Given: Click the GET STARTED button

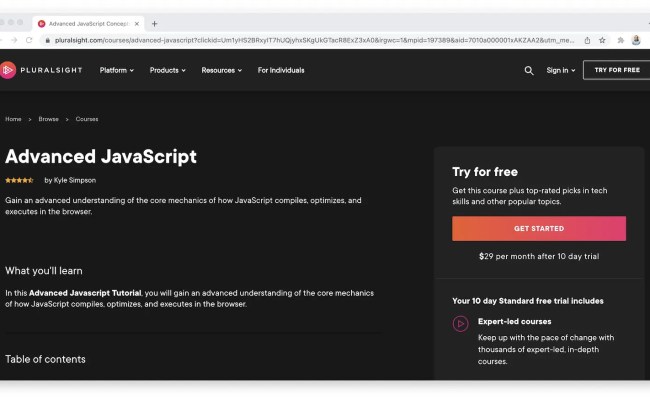Looking at the screenshot, I should coord(539,228).
